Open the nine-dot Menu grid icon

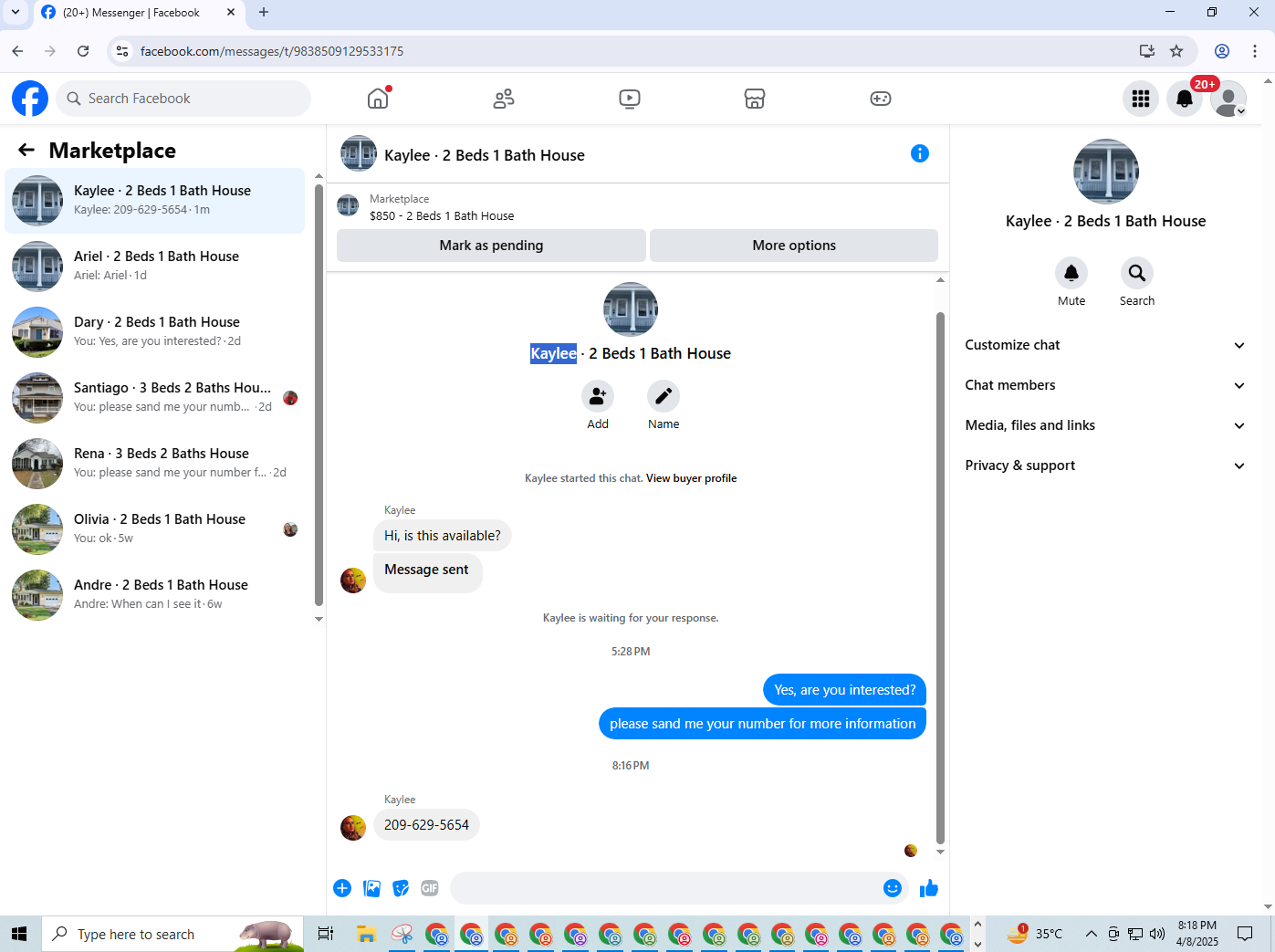coord(1141,99)
